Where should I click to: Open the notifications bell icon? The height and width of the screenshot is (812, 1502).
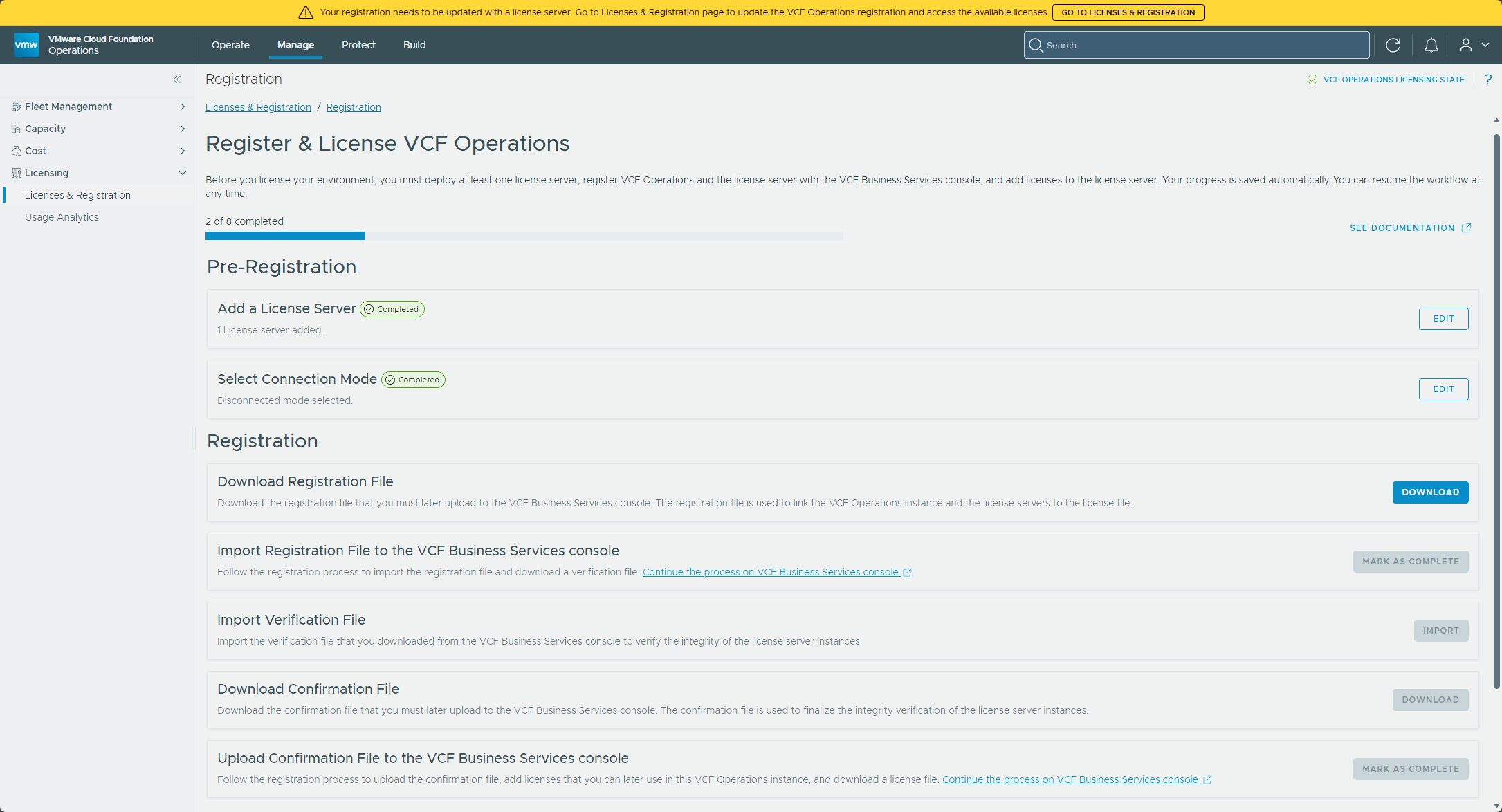click(x=1431, y=45)
